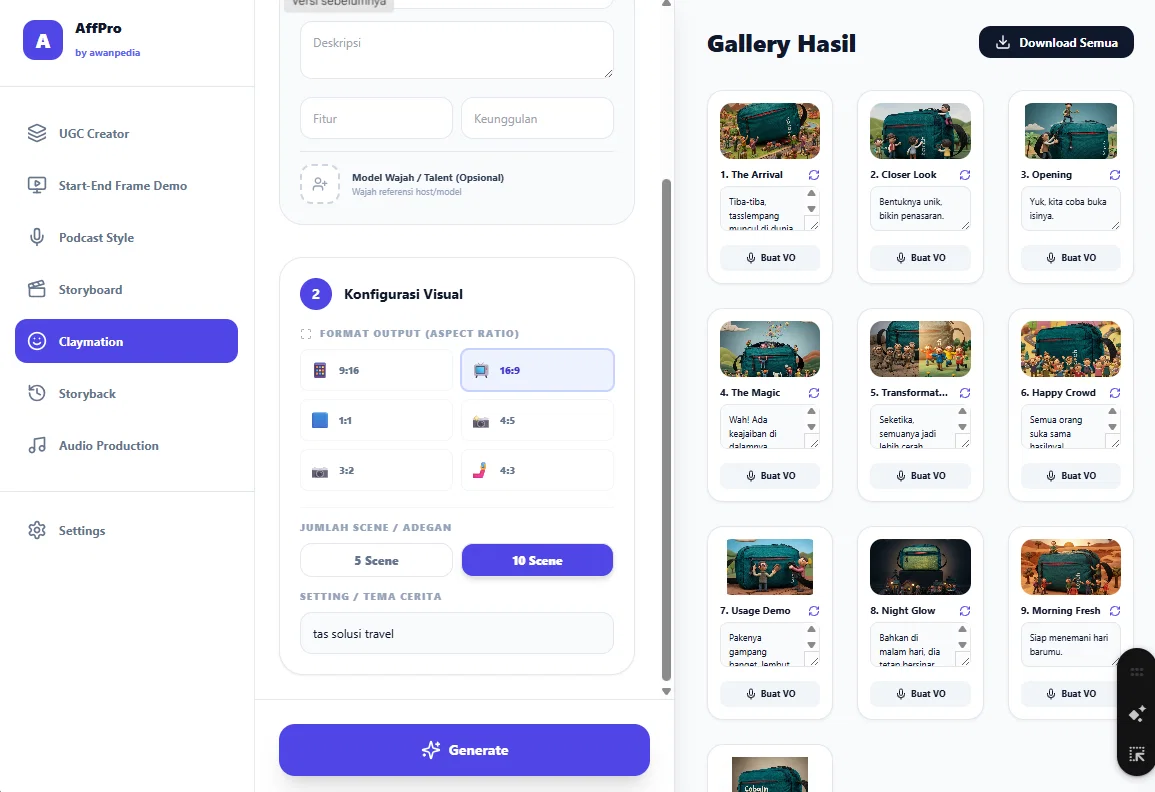This screenshot has width=1155, height=792.
Task: Regenerate the "1. The Arrival" scene
Action: coord(813,175)
